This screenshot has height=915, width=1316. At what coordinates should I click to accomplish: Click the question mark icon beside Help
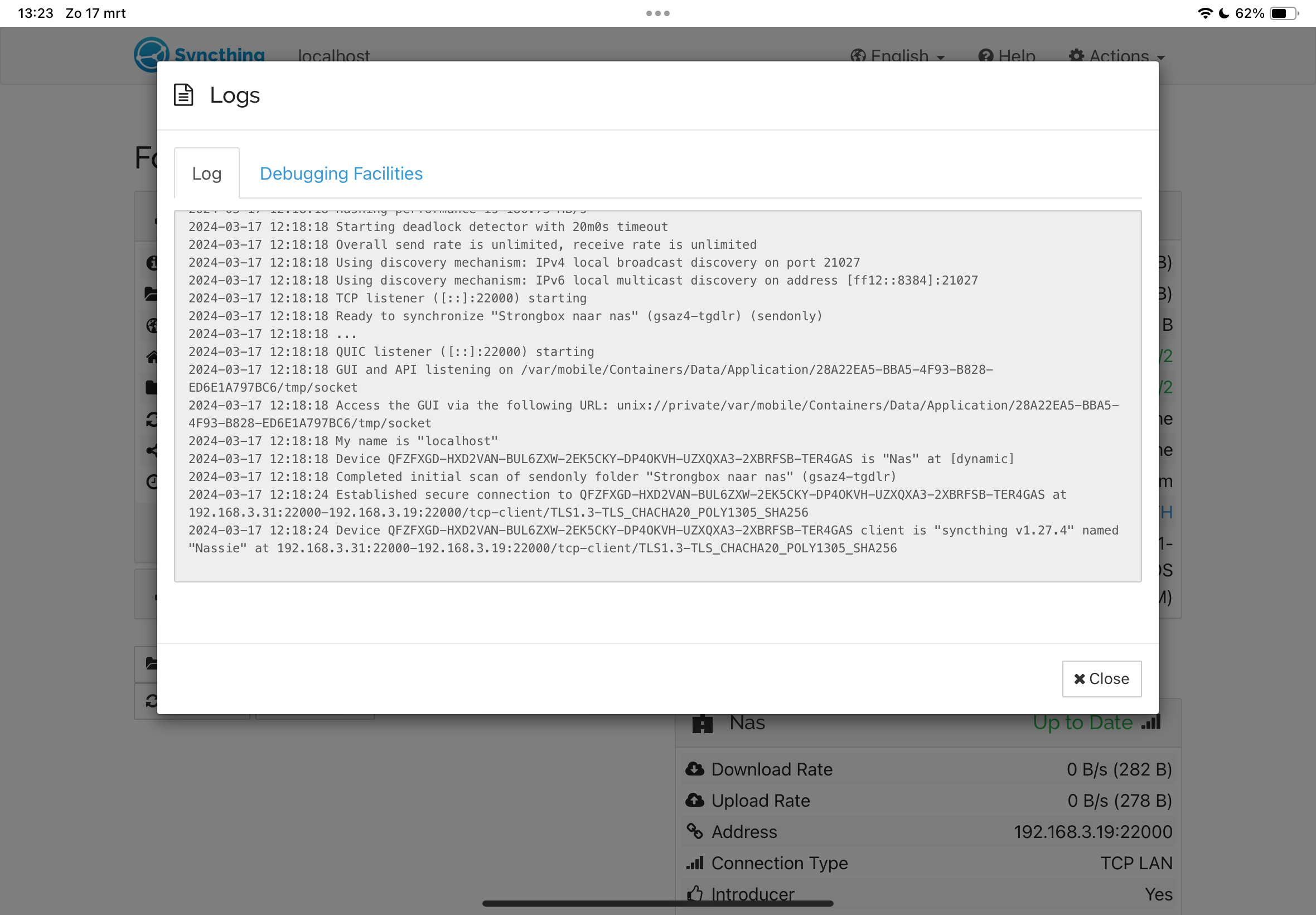coord(985,56)
